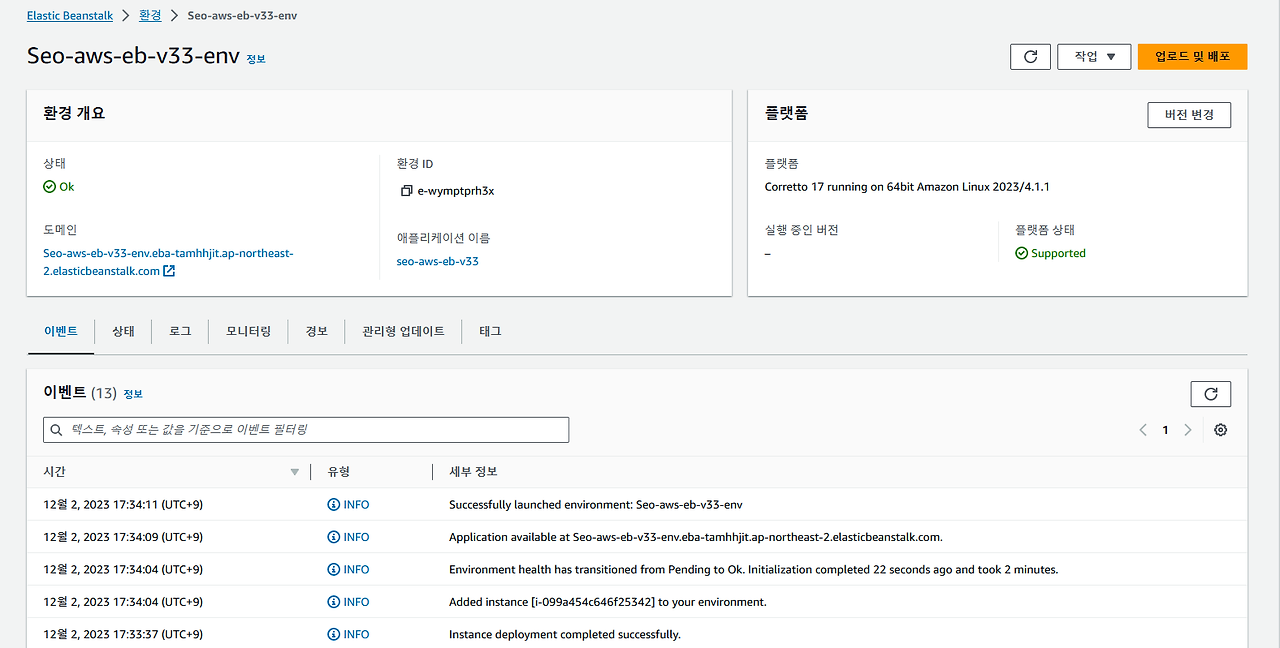
Task: Click timestamp 12월 2, 2023 17:34:11
Action: coord(123,505)
